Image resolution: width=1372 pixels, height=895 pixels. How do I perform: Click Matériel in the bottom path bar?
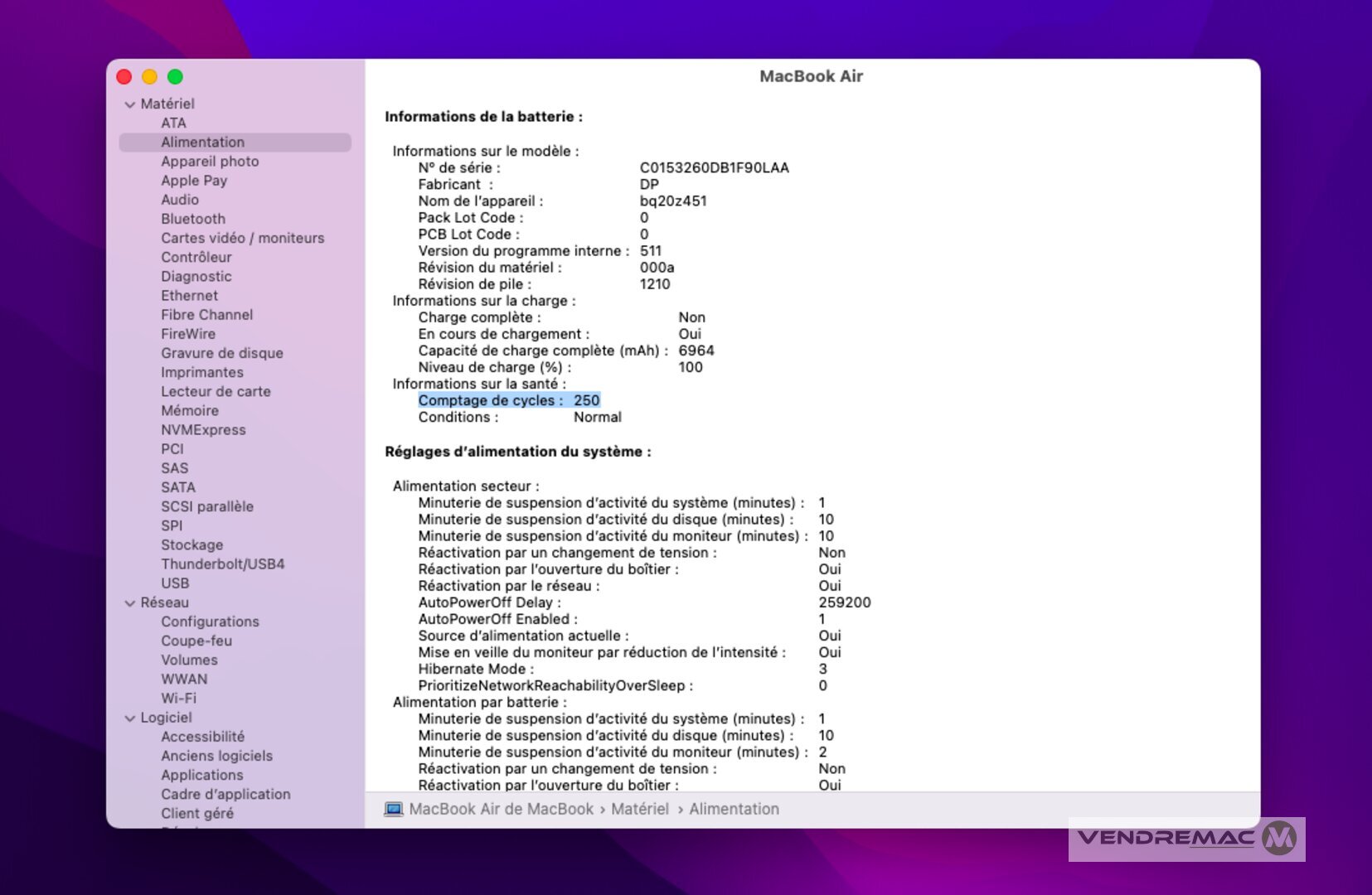(639, 809)
